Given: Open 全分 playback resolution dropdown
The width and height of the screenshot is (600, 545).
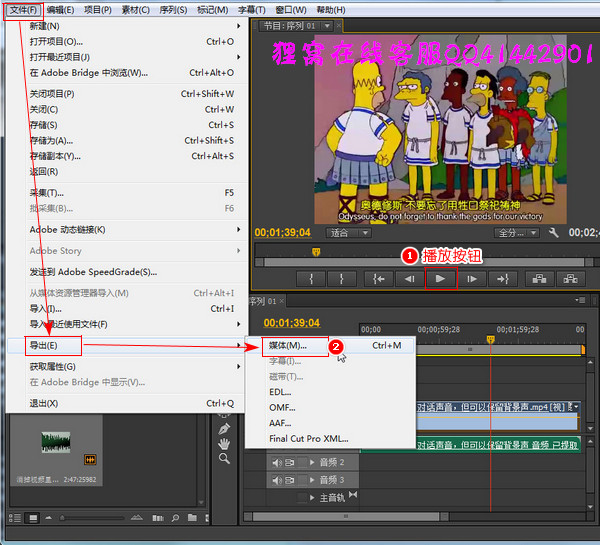Looking at the screenshot, I should coord(517,233).
